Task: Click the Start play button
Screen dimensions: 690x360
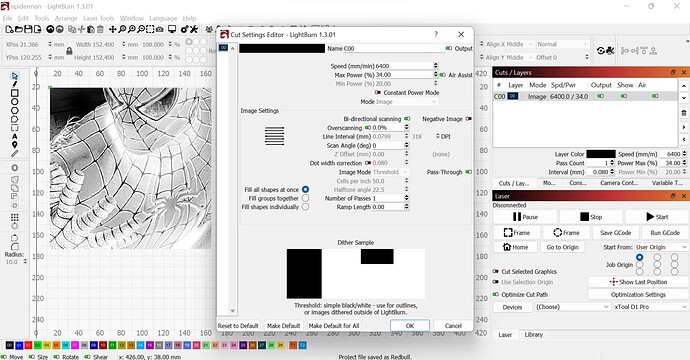Action: (x=657, y=217)
